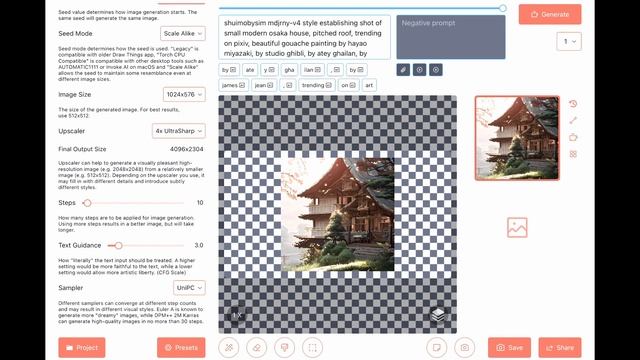Select the eraser tool

point(257,348)
